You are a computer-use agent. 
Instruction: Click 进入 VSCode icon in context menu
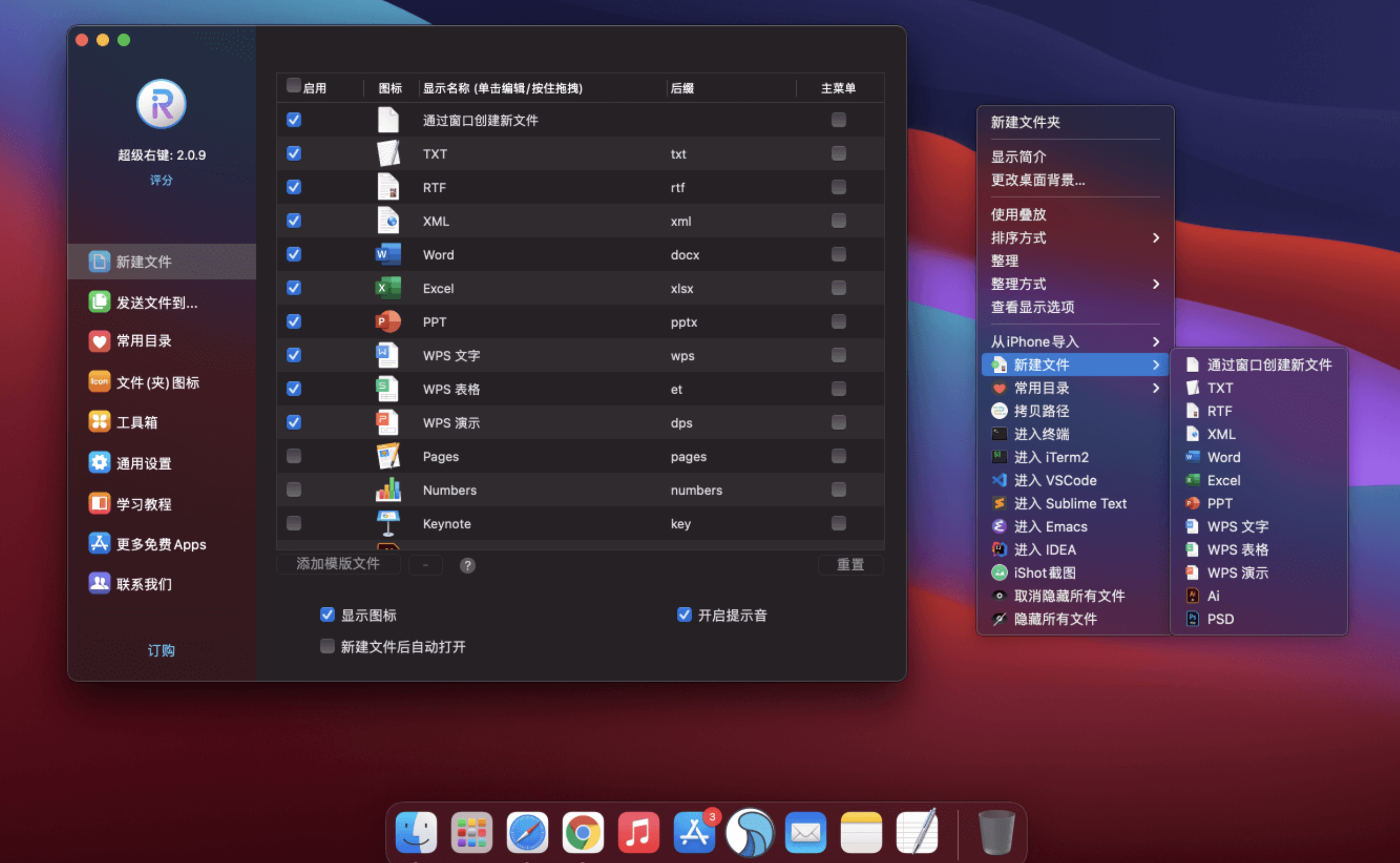click(999, 480)
